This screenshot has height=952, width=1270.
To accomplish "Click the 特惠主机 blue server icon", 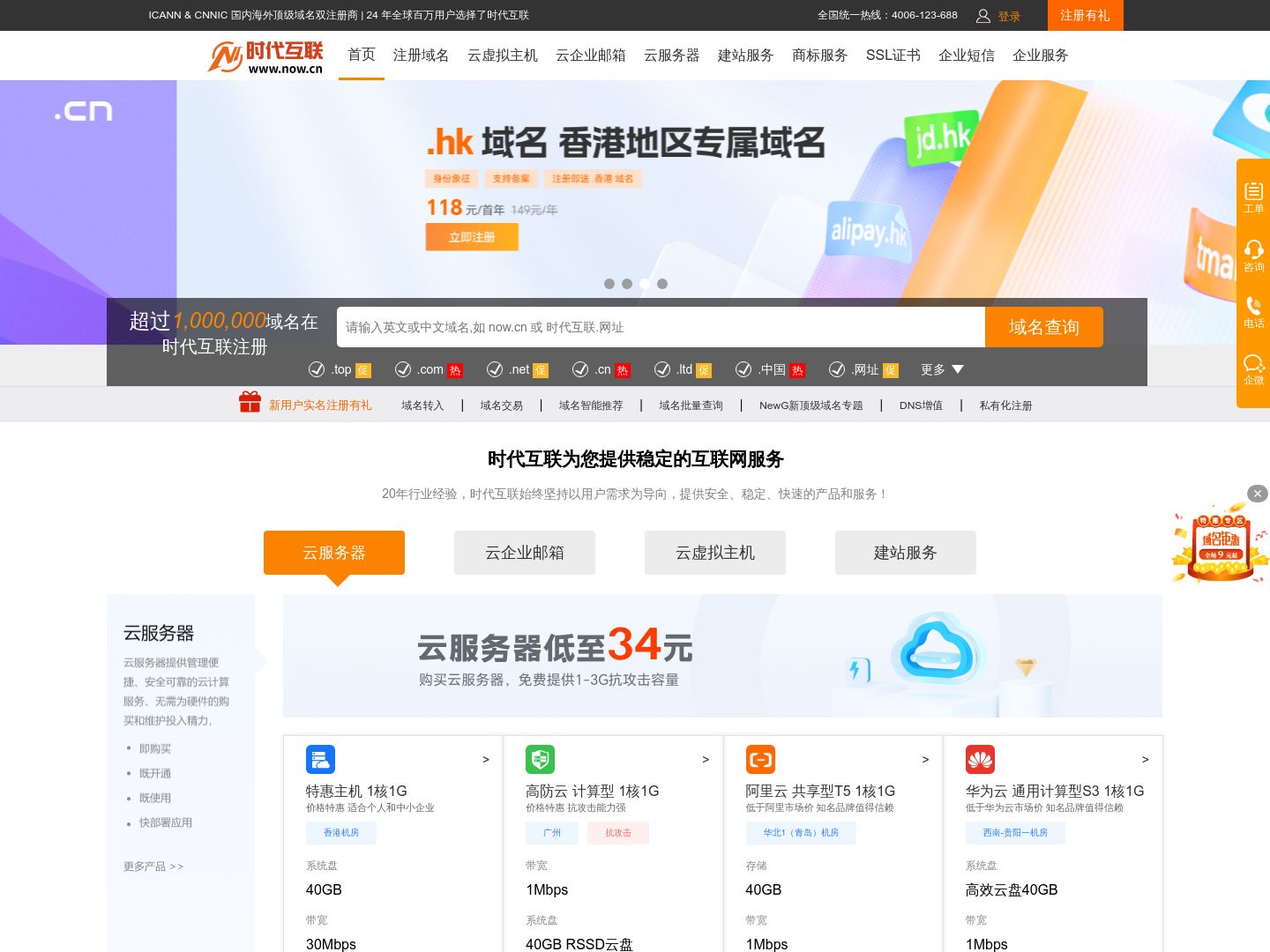I will pos(320,759).
